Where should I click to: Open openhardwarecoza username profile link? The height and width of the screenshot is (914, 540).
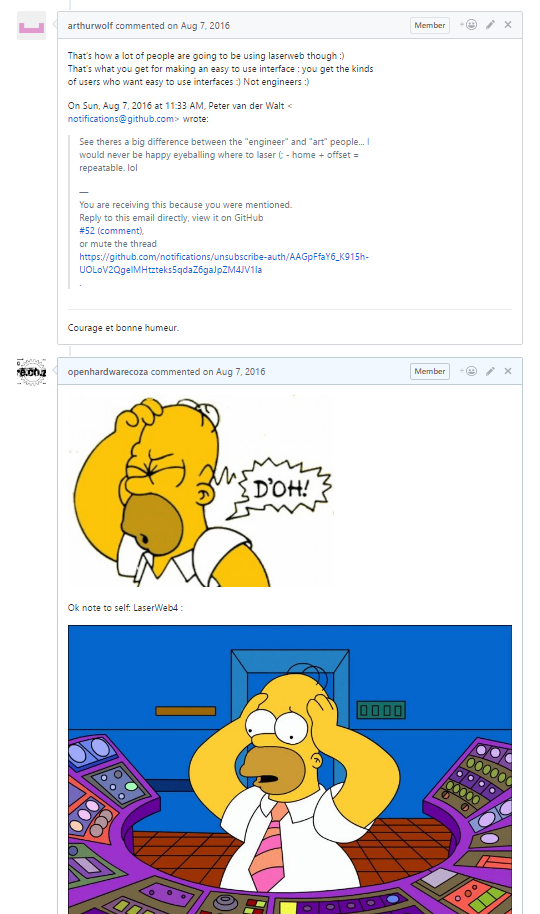(108, 372)
